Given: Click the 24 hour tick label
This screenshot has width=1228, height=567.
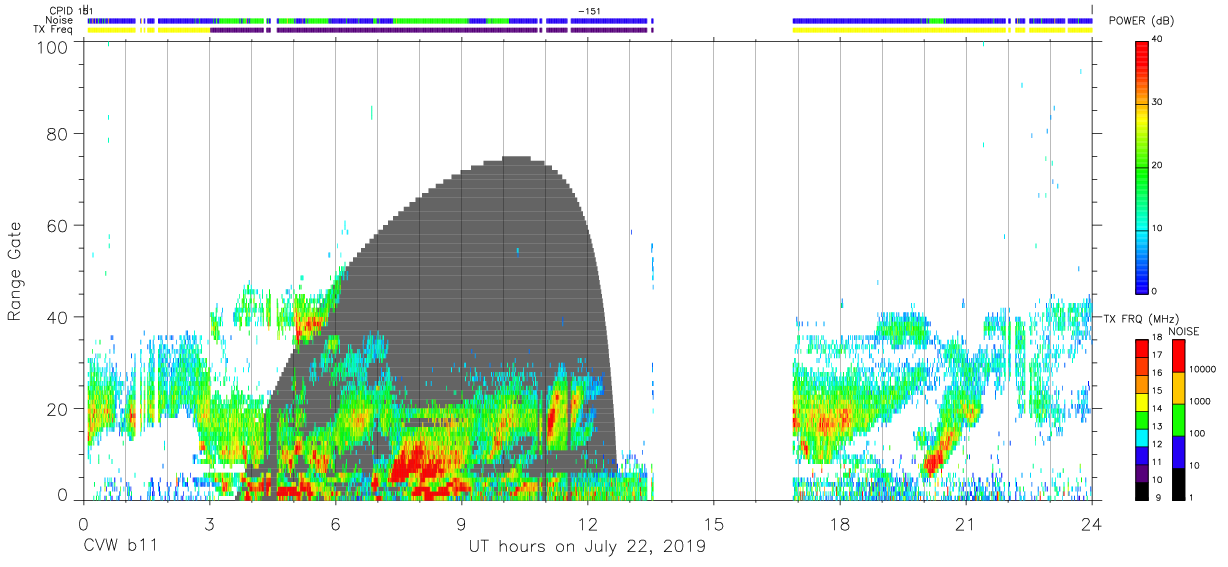Looking at the screenshot, I should pyautogui.click(x=1091, y=524).
